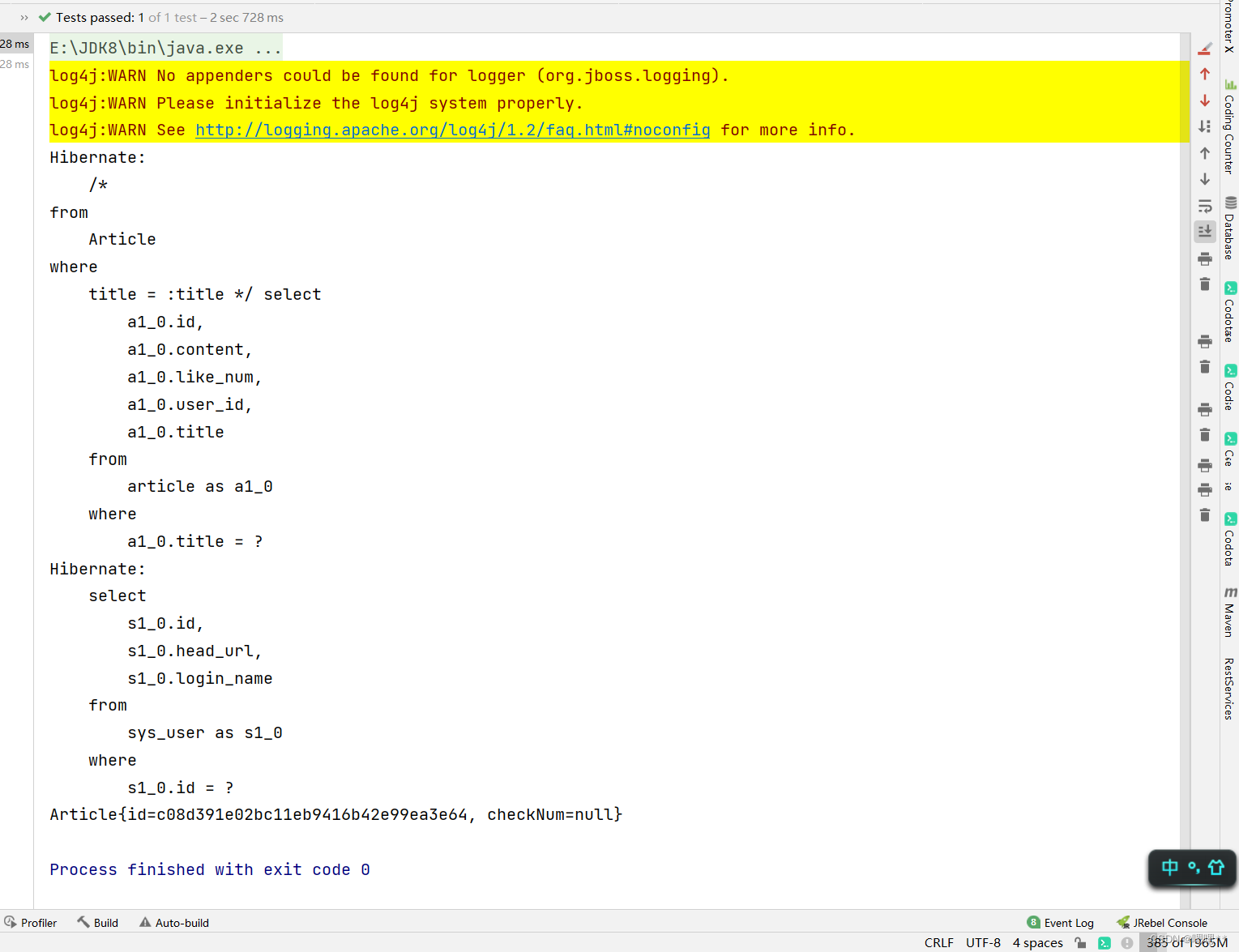Click the memory indicator 385 of 1965M

(x=1186, y=943)
